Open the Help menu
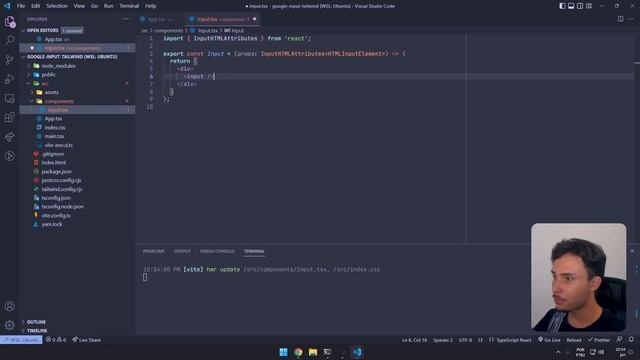The width and height of the screenshot is (640, 360). click(x=151, y=6)
